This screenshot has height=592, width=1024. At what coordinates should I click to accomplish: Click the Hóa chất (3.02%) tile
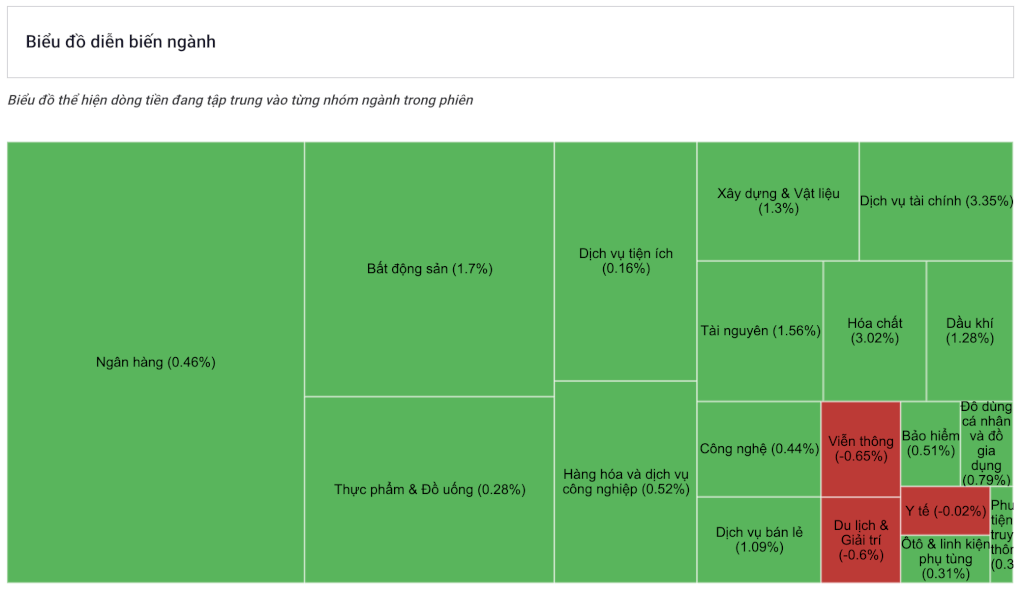pyautogui.click(x=874, y=331)
